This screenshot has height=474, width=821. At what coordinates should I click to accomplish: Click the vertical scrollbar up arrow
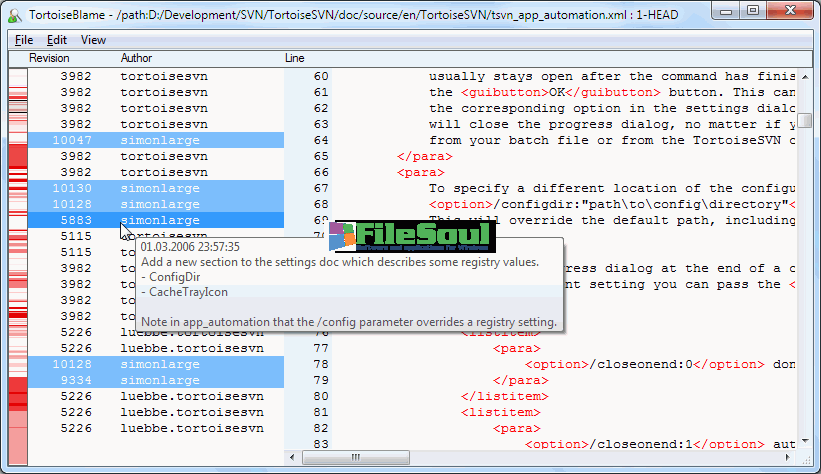(807, 77)
